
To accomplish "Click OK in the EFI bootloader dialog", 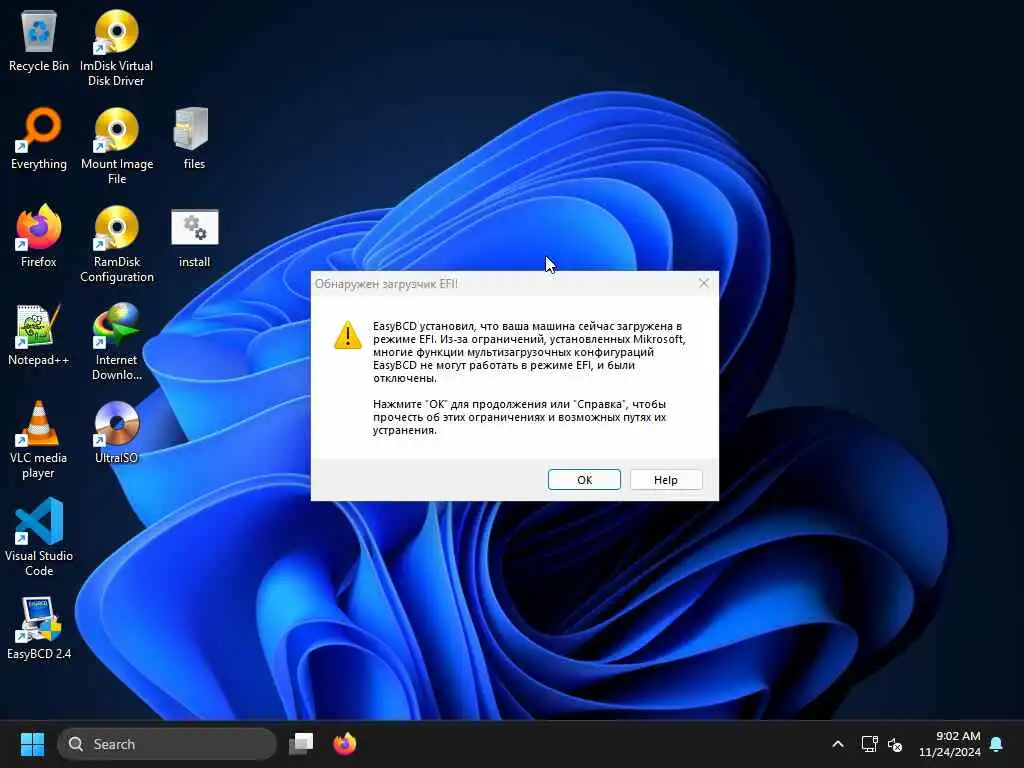I will click(584, 480).
